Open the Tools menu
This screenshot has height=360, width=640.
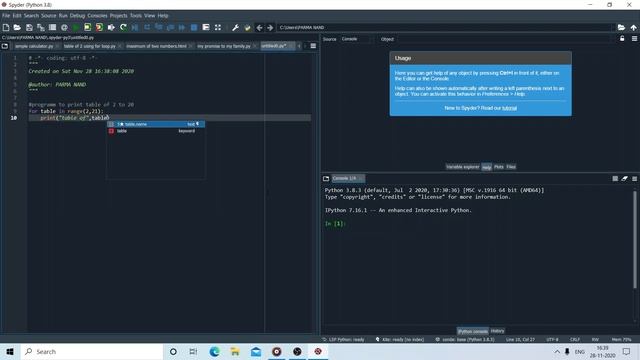[136, 16]
